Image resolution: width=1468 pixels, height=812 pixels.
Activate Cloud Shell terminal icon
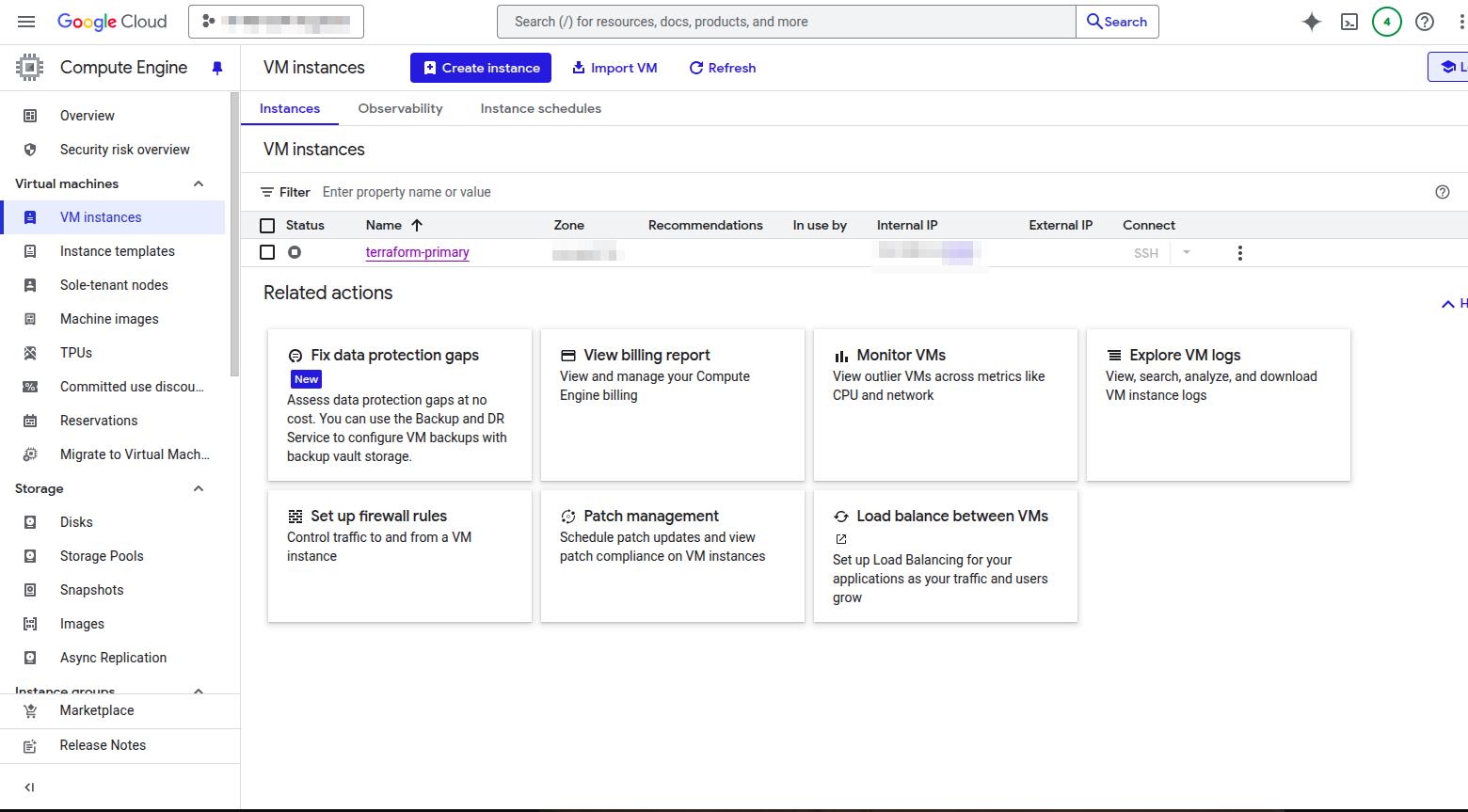(x=1348, y=22)
